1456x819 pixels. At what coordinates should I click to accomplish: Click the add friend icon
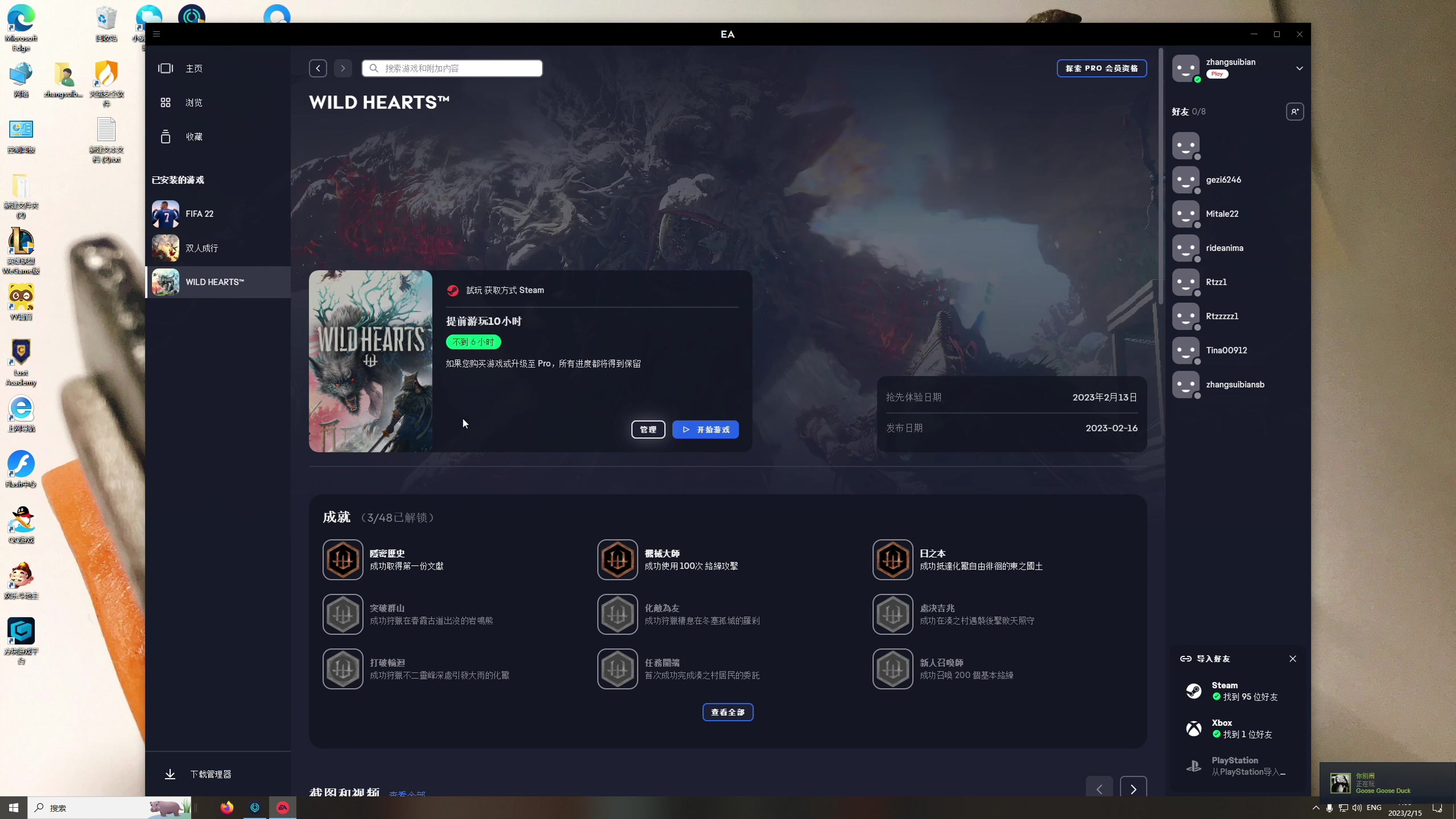pyautogui.click(x=1294, y=111)
